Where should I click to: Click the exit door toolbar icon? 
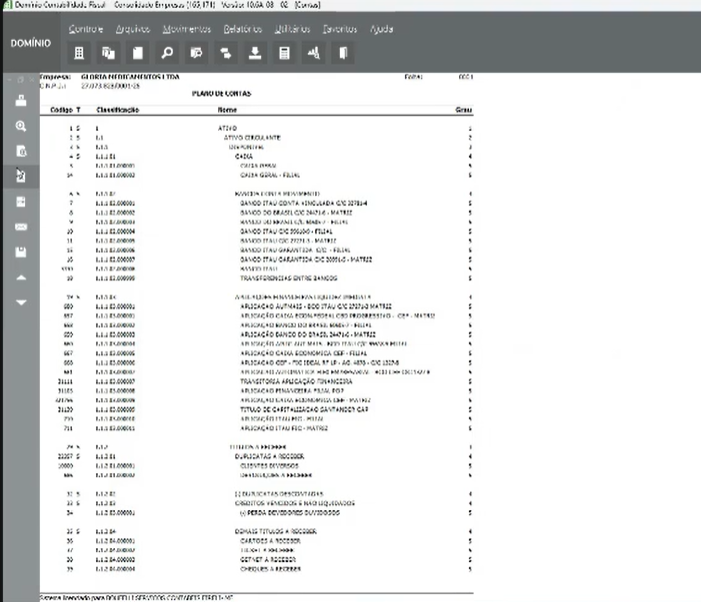343,53
